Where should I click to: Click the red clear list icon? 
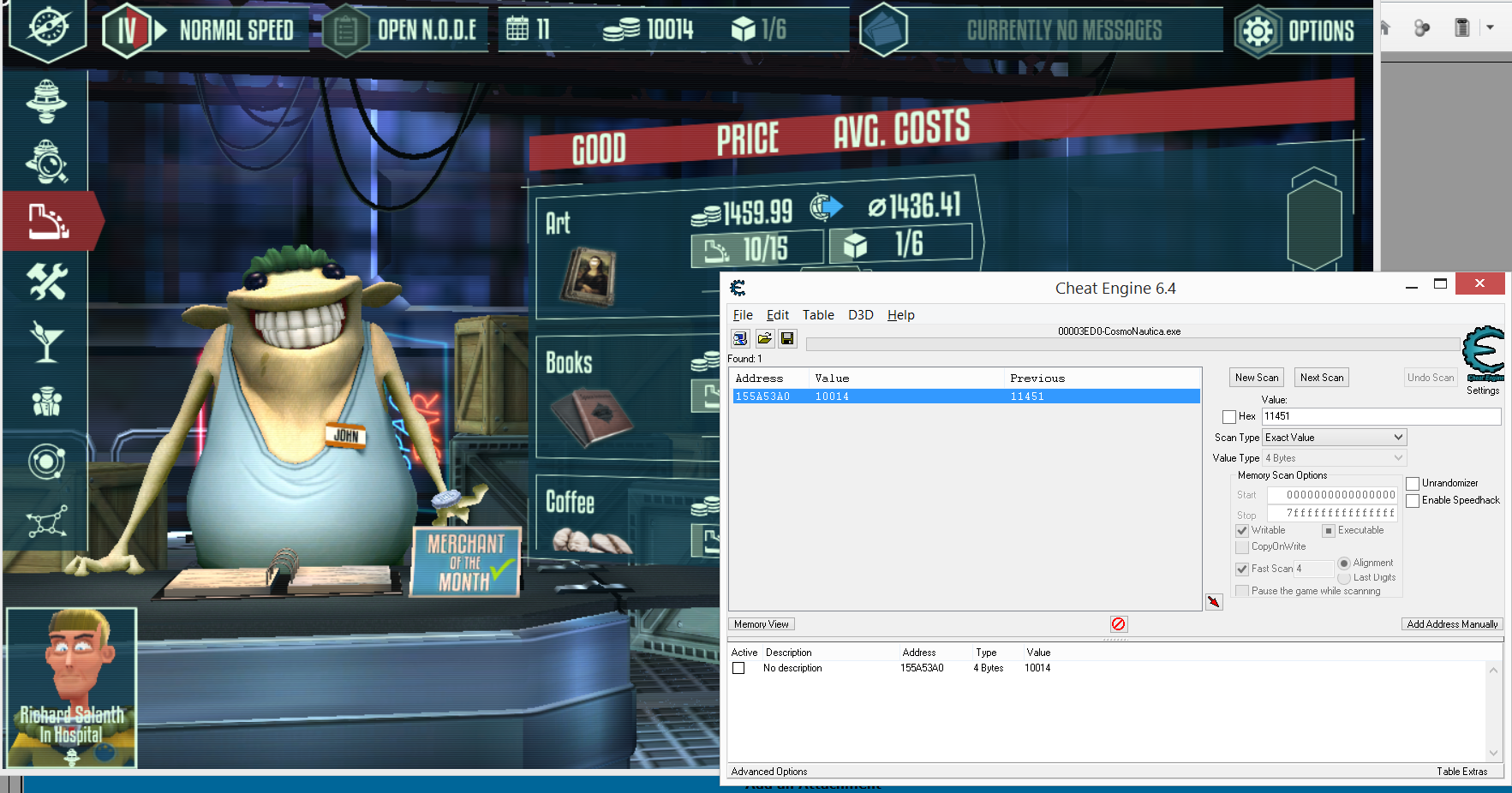pos(1118,624)
